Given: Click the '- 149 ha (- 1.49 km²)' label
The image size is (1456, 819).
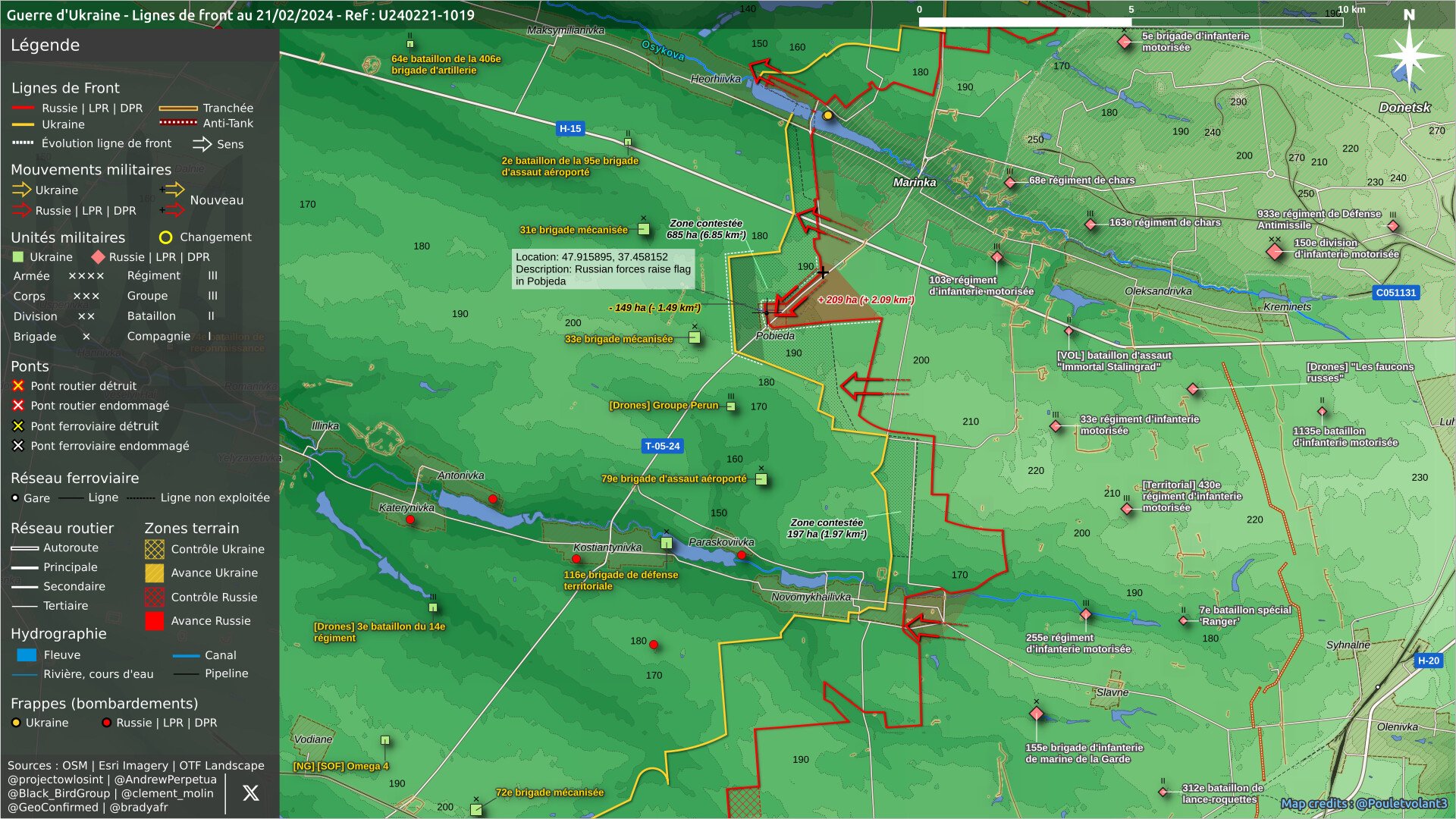Looking at the screenshot, I should [x=654, y=308].
